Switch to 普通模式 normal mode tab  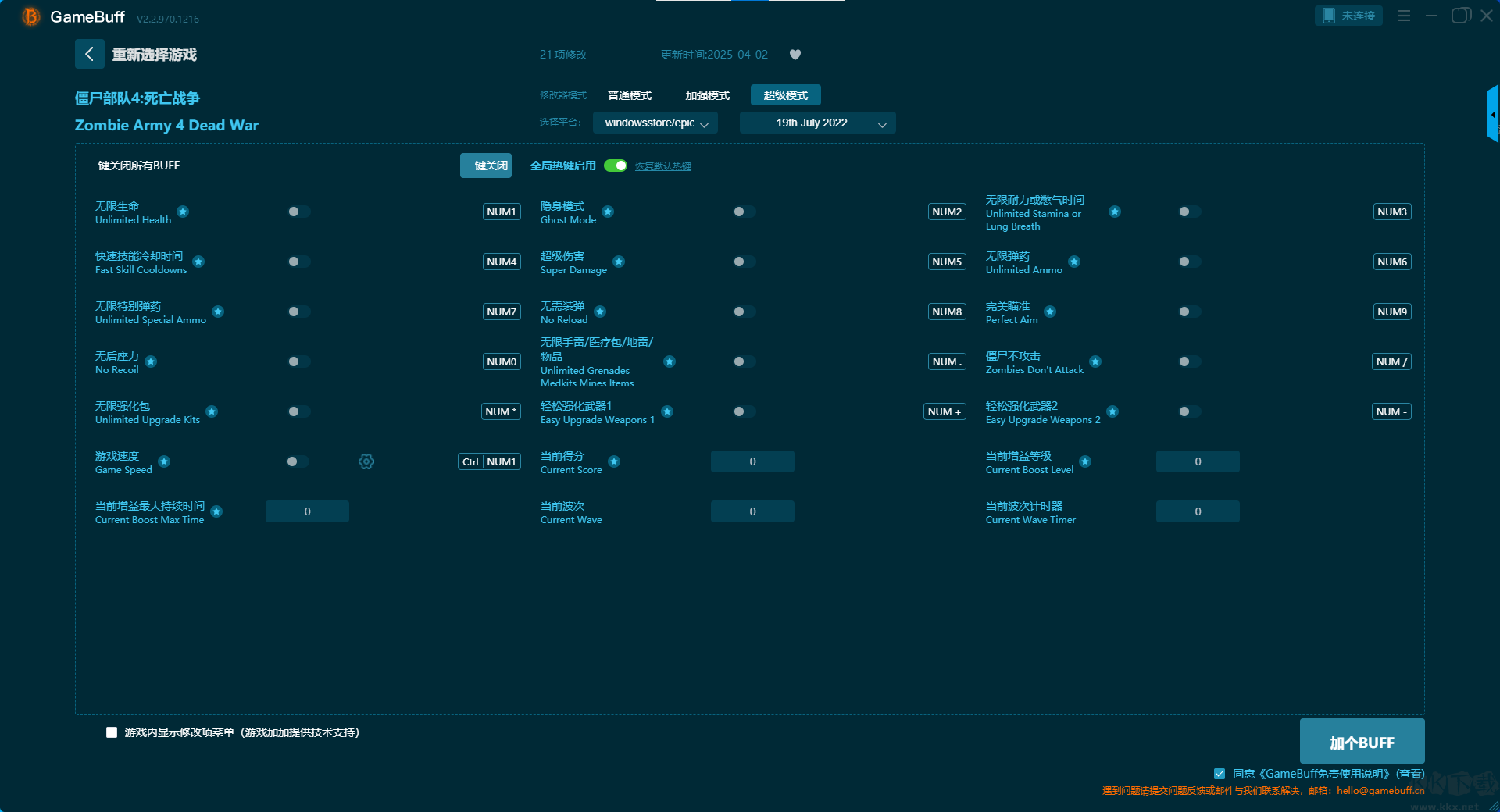tap(630, 95)
